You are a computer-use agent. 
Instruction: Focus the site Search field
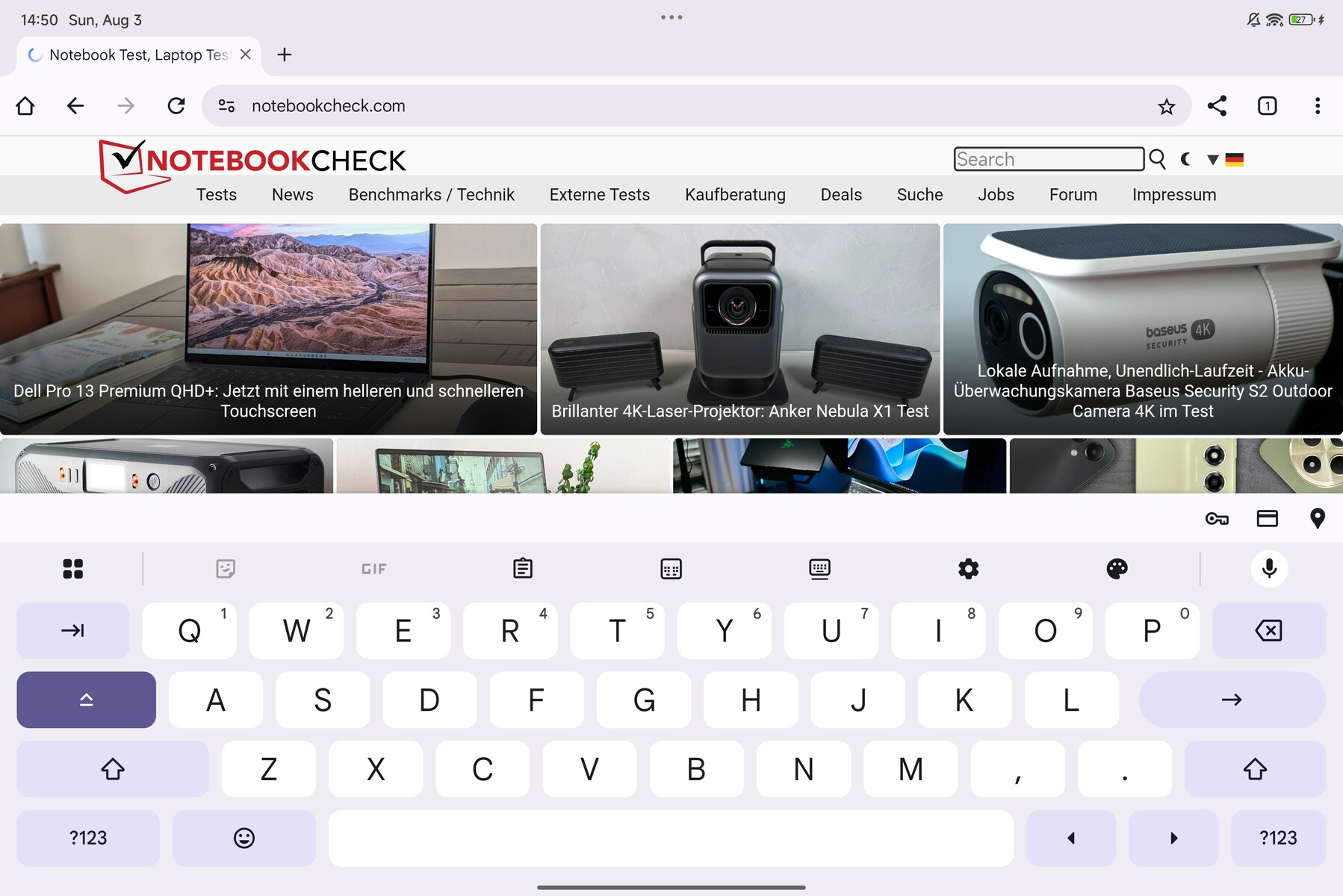(1049, 159)
